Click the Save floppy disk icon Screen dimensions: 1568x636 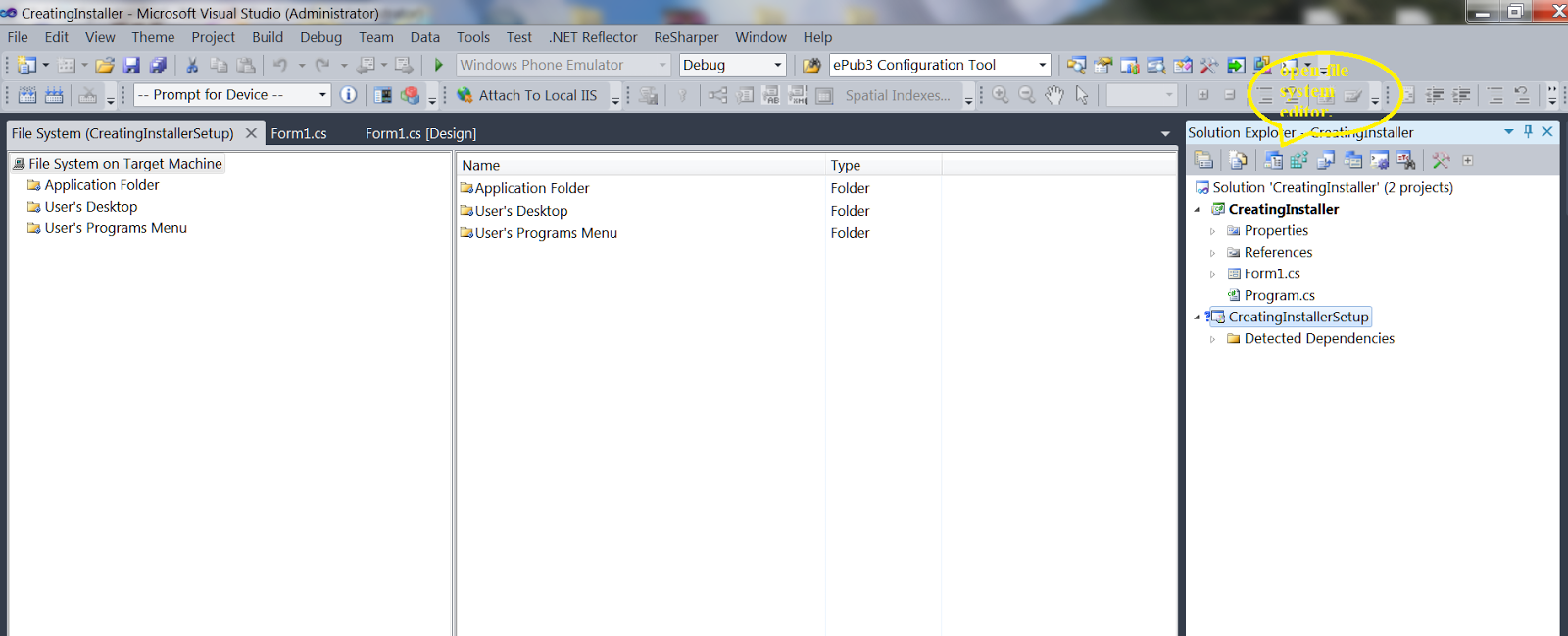(x=131, y=66)
